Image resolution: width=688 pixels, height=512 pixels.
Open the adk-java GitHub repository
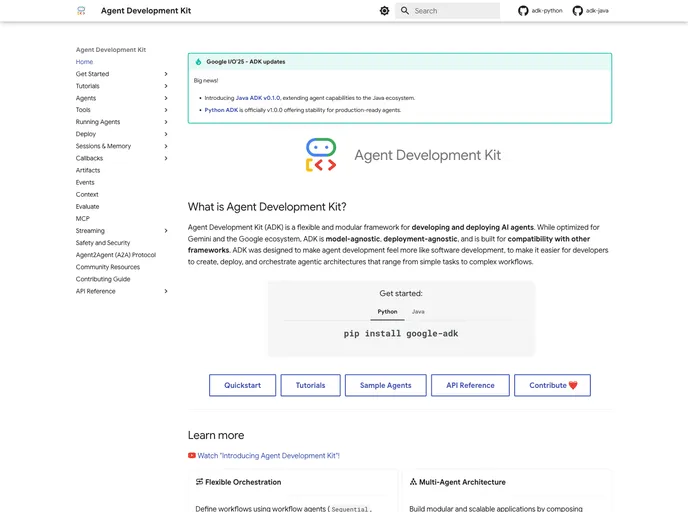pyautogui.click(x=591, y=11)
